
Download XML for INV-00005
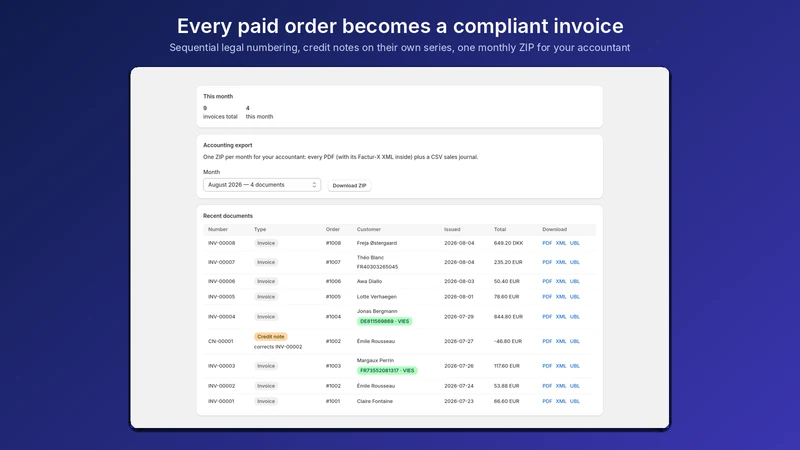[561, 297]
